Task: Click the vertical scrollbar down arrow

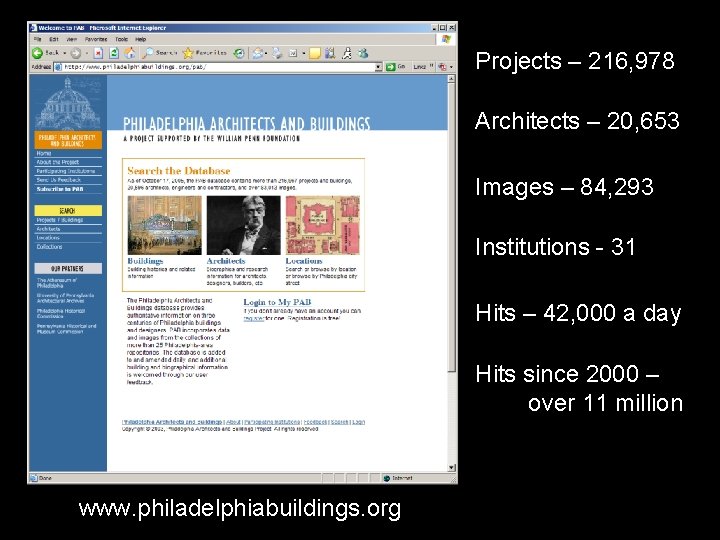Action: click(452, 467)
